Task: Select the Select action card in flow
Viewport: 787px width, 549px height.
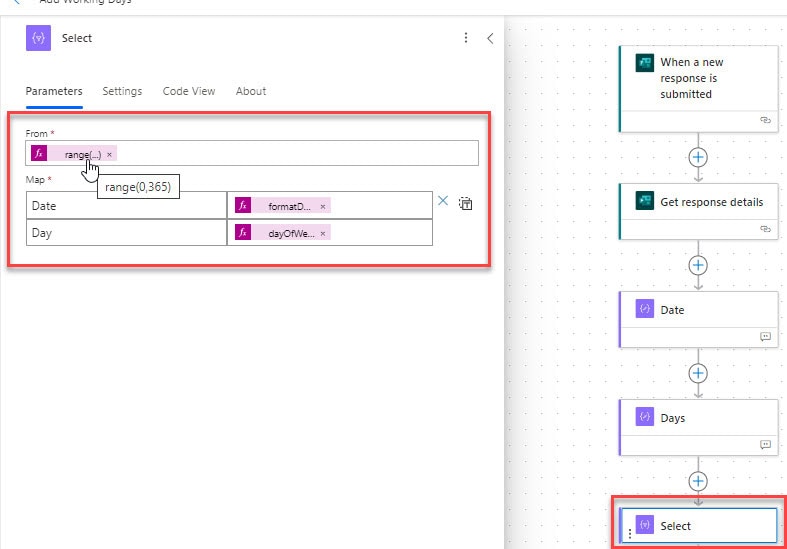Action: (x=699, y=525)
